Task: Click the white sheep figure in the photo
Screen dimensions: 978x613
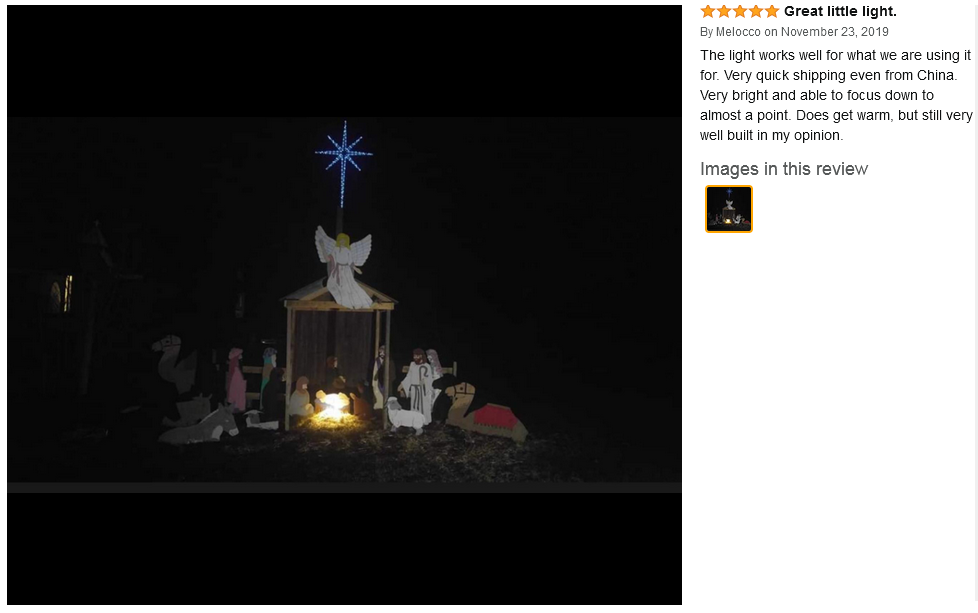Action: [406, 414]
